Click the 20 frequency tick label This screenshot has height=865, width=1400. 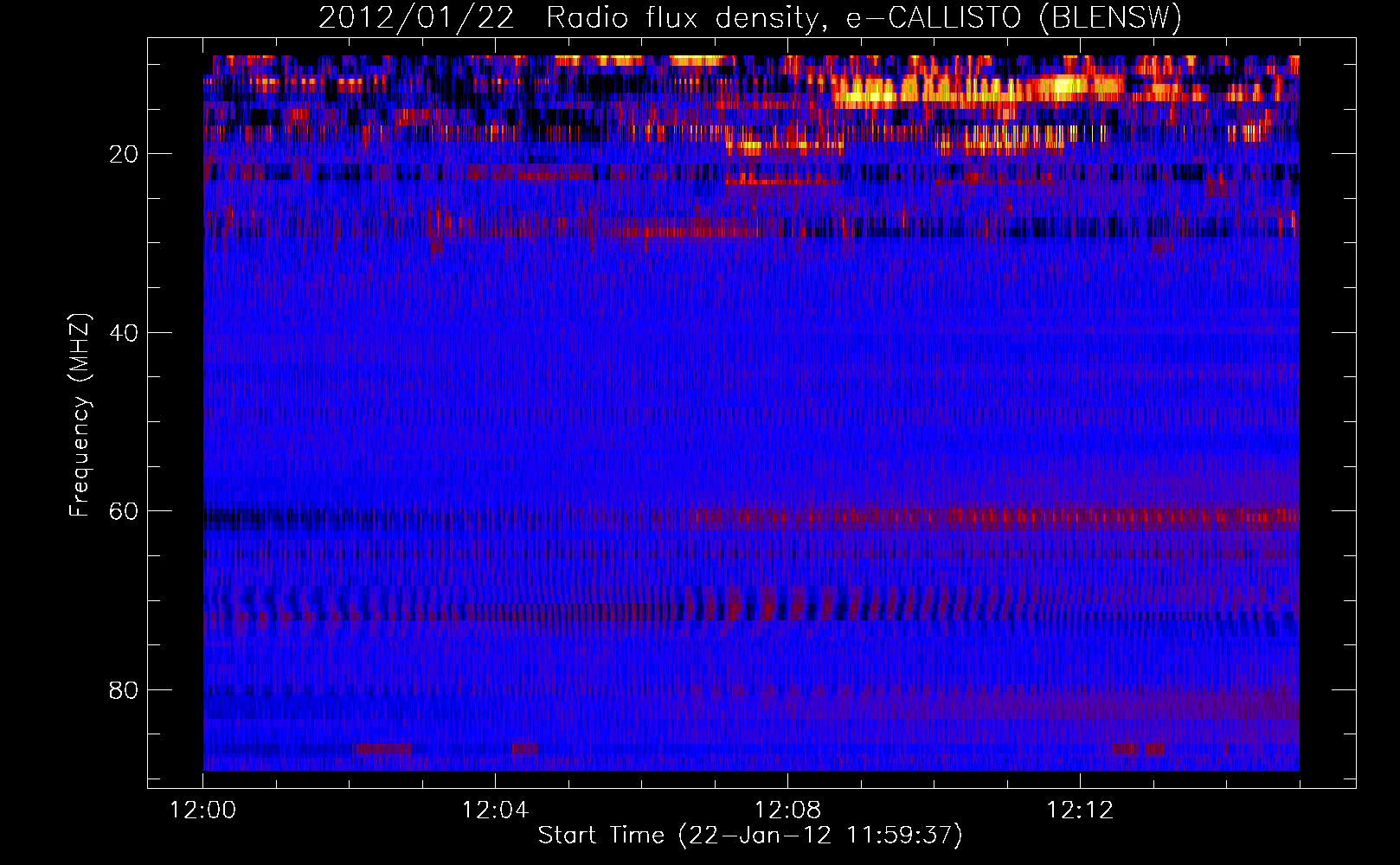pyautogui.click(x=124, y=154)
